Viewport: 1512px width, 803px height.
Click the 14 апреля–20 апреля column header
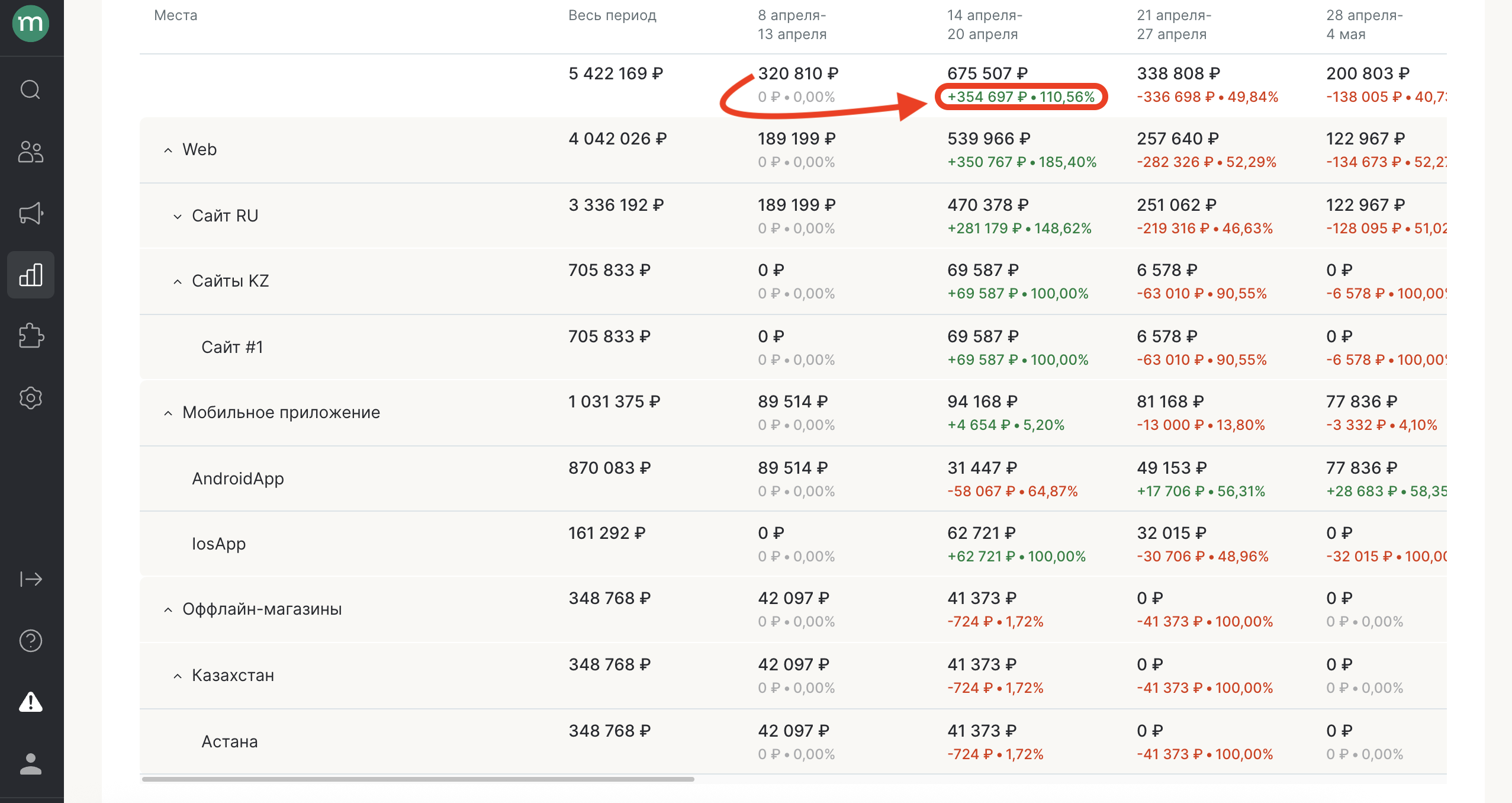point(985,25)
